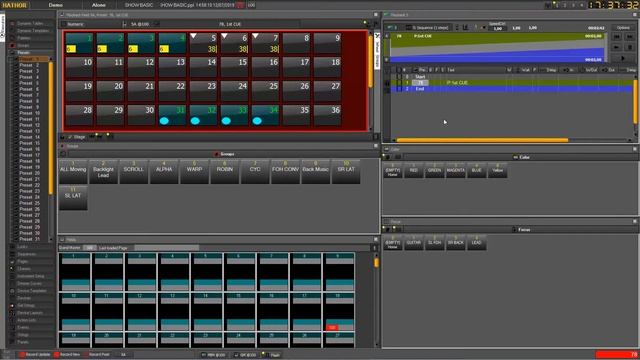Click the preset tree orange scrollbar
Image resolution: width=640 pixels, height=360 pixels.
pyautogui.click(x=51, y=128)
